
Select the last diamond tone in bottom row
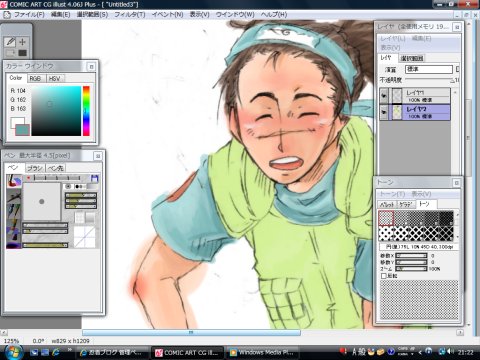[446, 233]
